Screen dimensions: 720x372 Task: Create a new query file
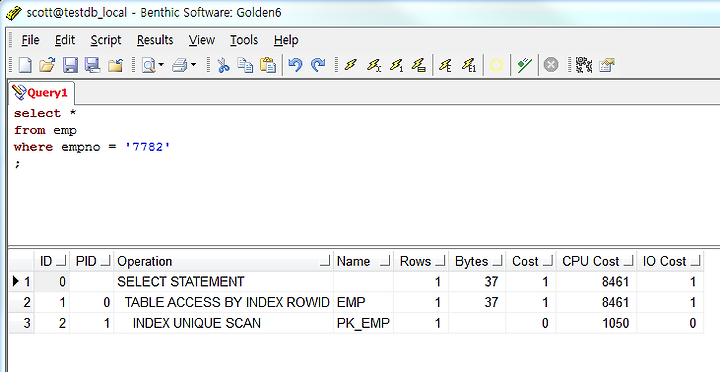(x=24, y=65)
